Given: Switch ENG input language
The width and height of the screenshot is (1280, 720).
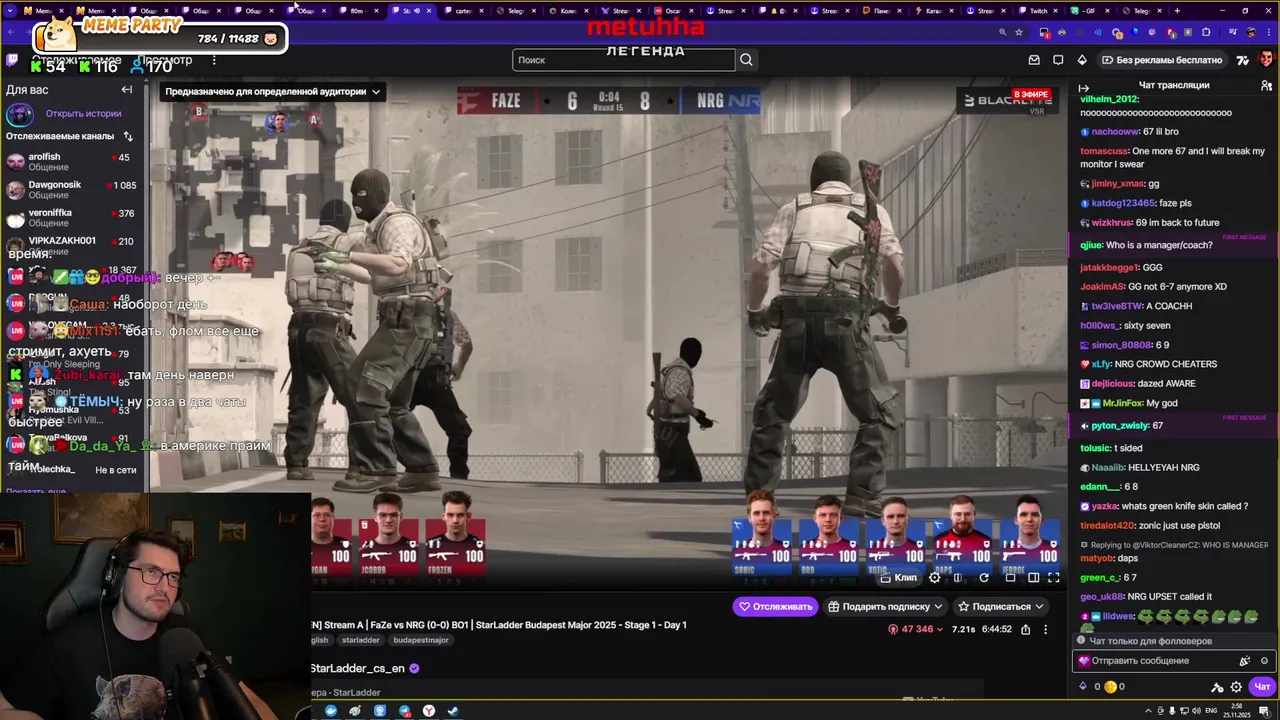Looking at the screenshot, I should pyautogui.click(x=1213, y=711).
